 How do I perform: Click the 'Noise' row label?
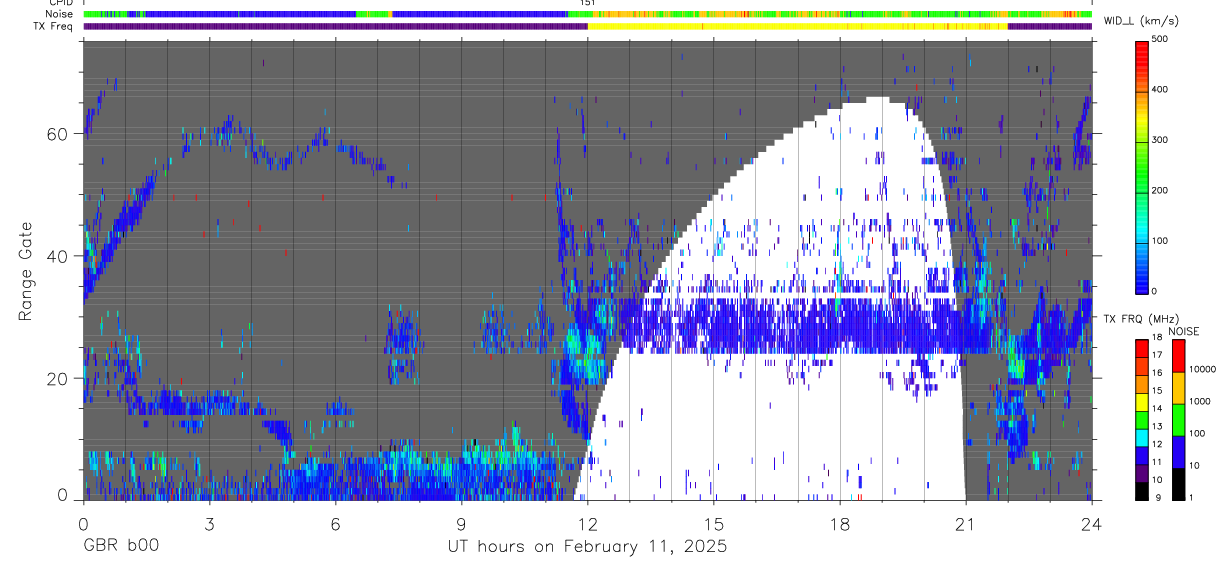[59, 15]
